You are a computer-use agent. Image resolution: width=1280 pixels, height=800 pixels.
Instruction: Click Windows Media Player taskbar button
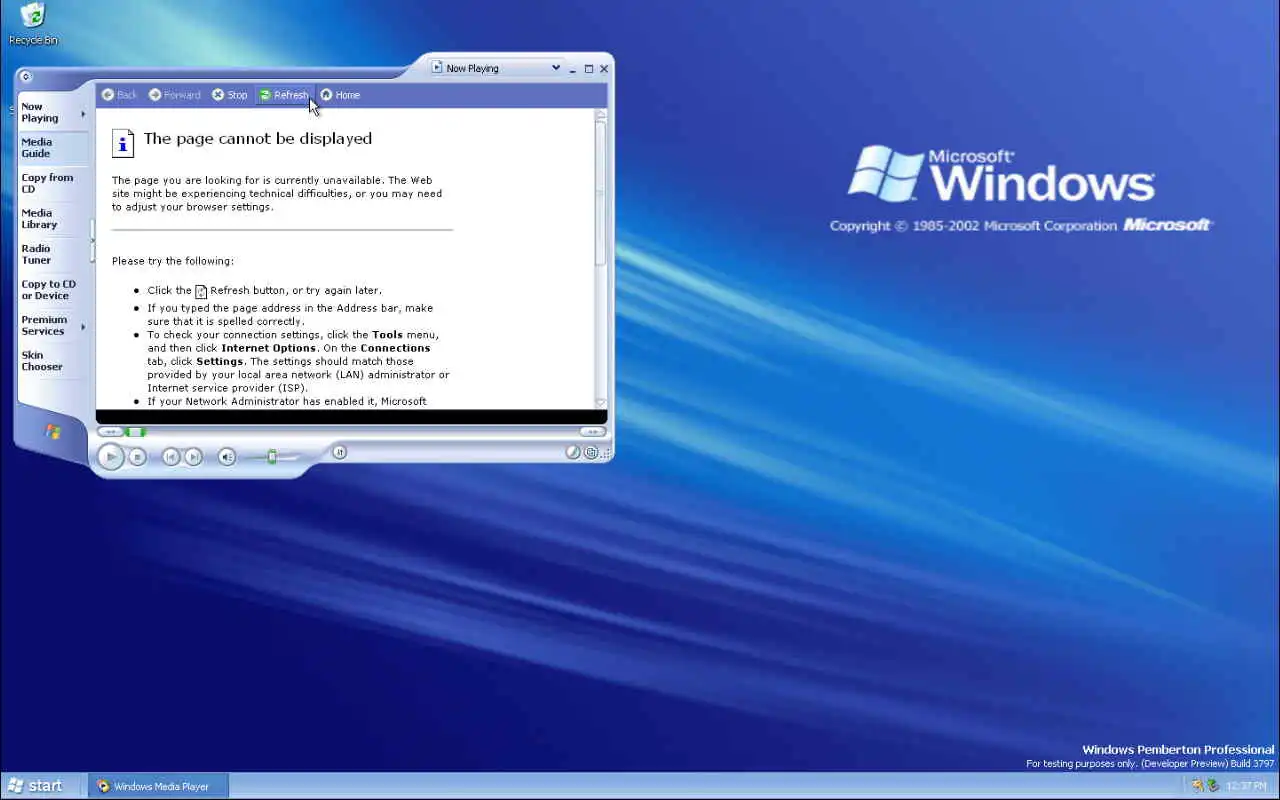pyautogui.click(x=158, y=786)
